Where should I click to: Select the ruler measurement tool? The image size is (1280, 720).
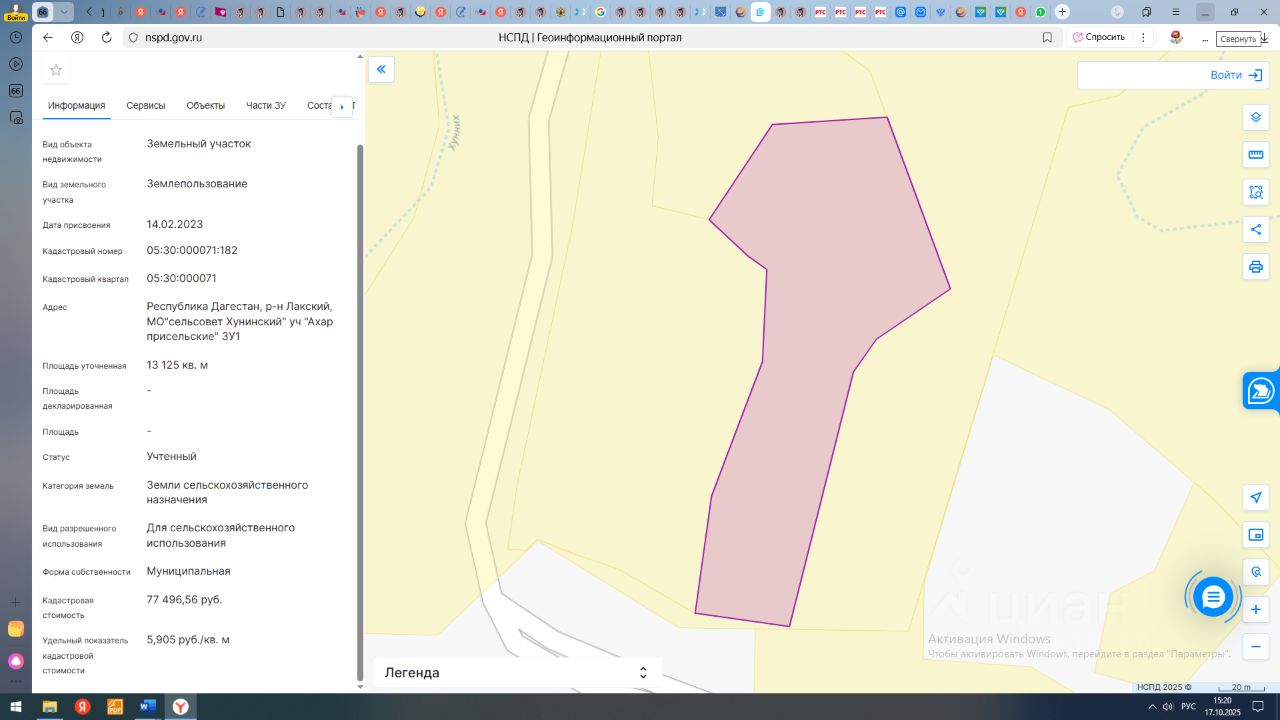[x=1256, y=155]
